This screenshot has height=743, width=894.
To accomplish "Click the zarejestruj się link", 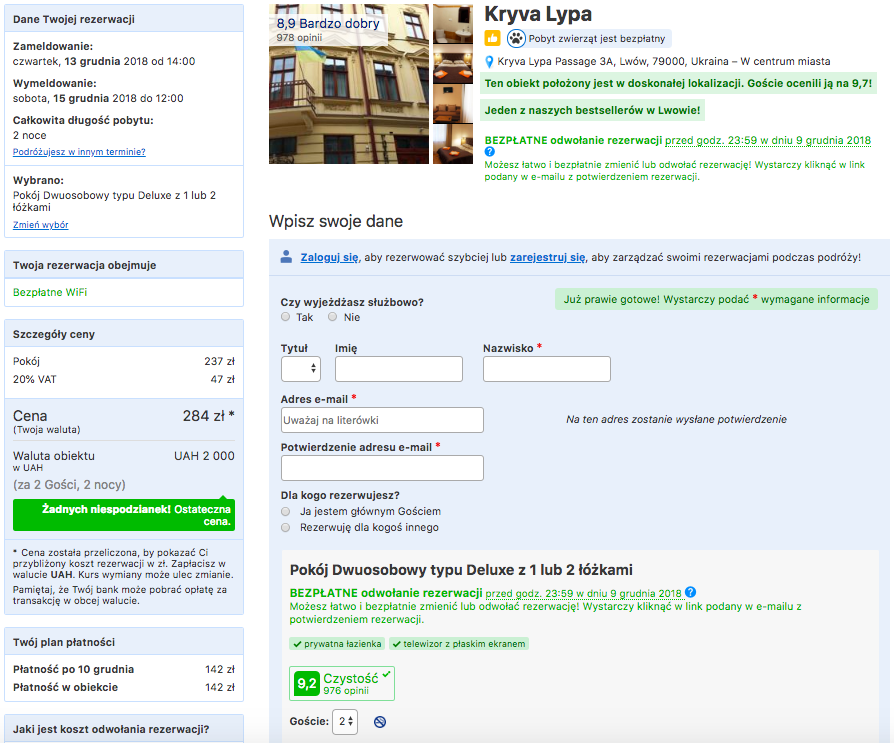I will coord(547,257).
